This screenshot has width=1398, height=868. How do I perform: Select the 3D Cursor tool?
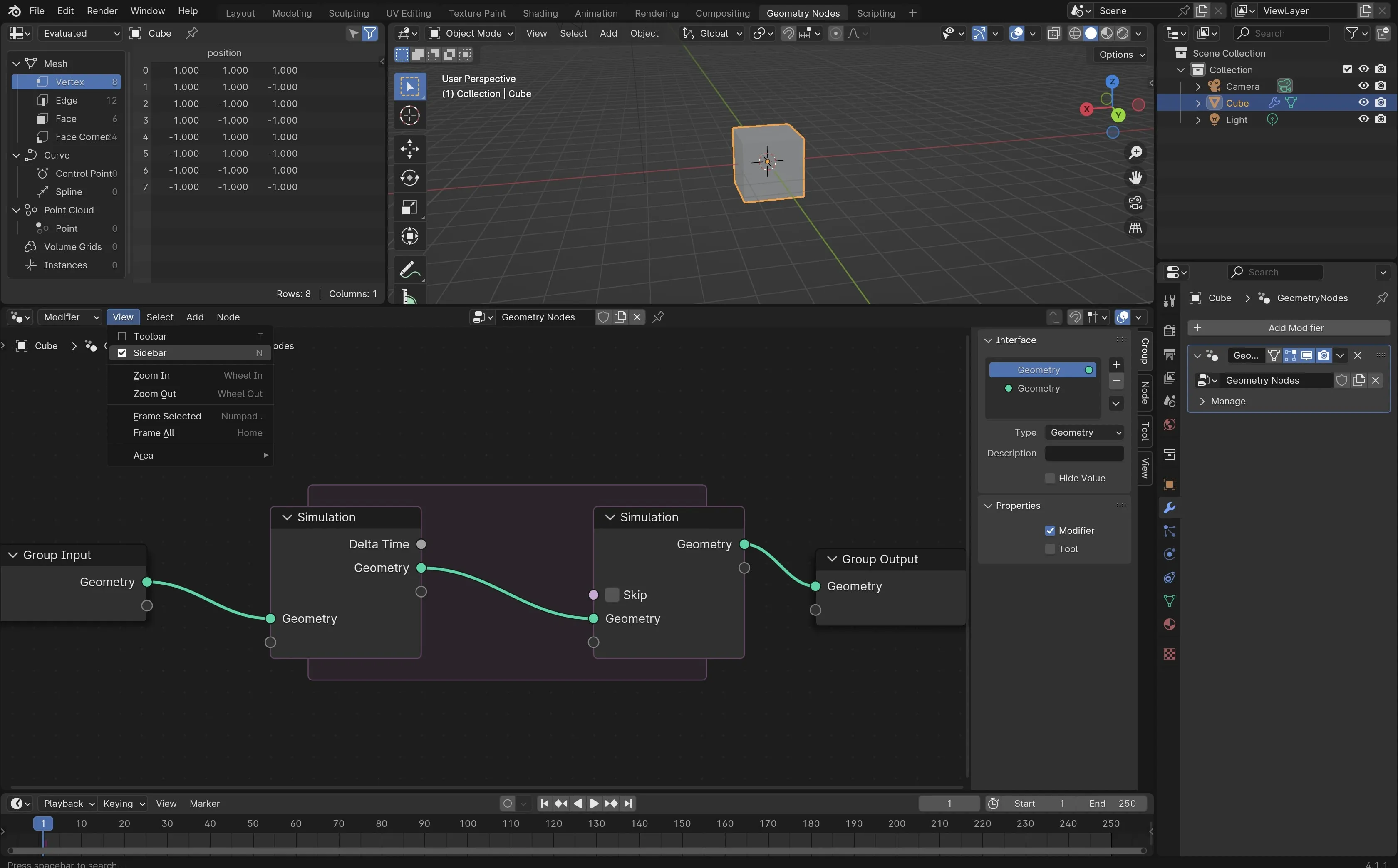tap(409, 115)
